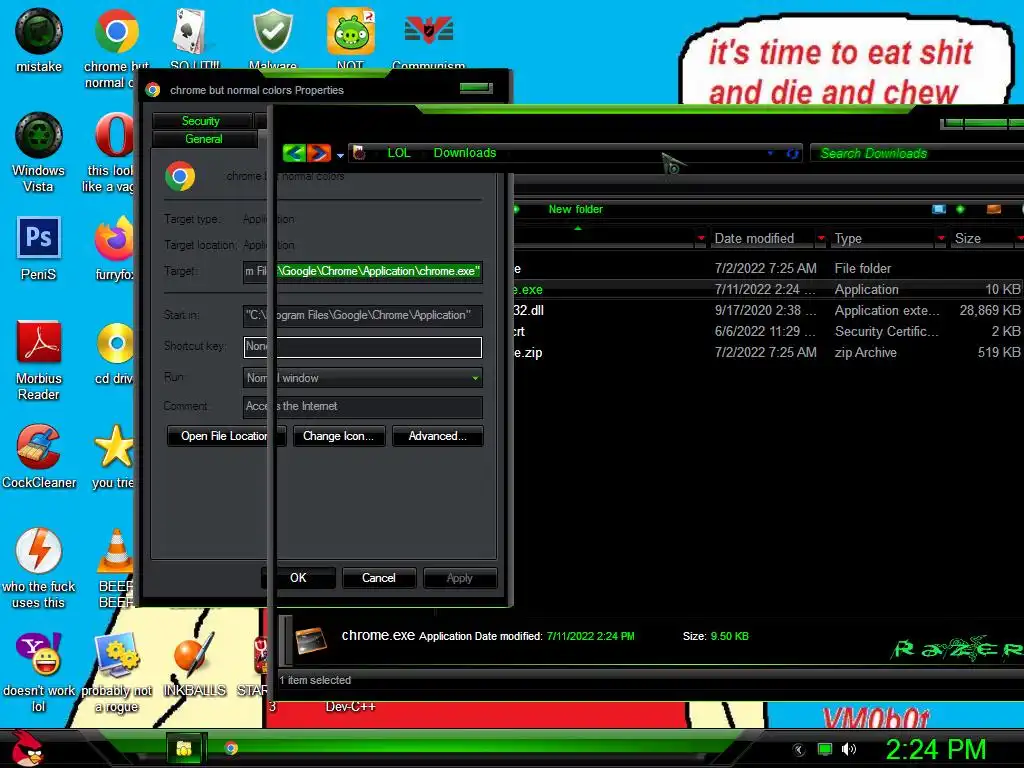Image resolution: width=1024 pixels, height=768 pixels.
Task: Click the Shortcut key field
Action: (x=362, y=347)
